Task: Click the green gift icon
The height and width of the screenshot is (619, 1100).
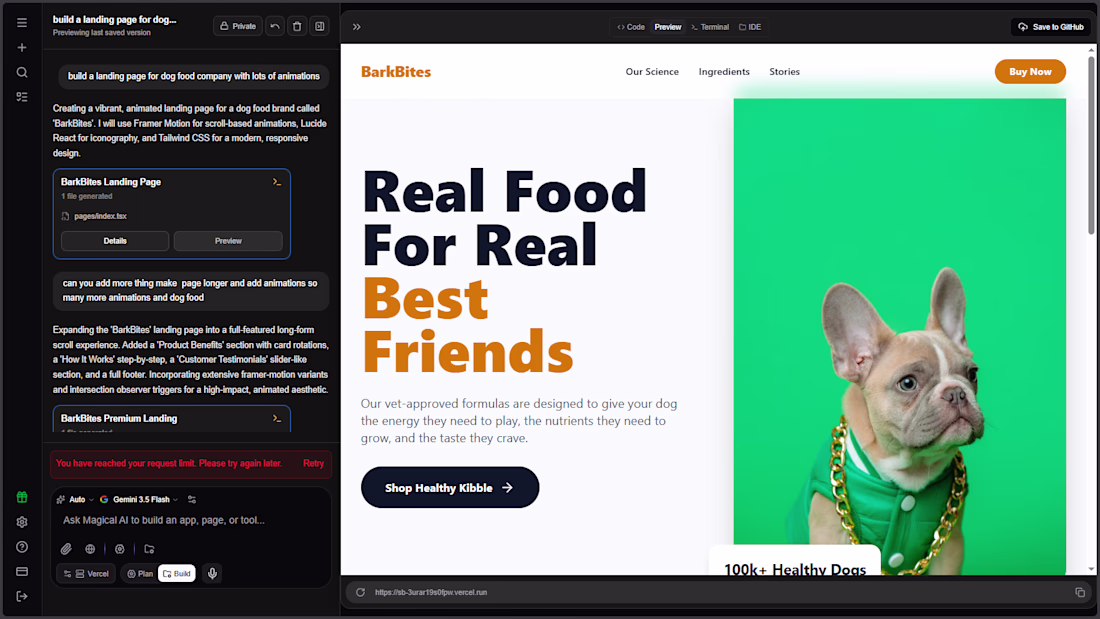Action: coord(22,497)
